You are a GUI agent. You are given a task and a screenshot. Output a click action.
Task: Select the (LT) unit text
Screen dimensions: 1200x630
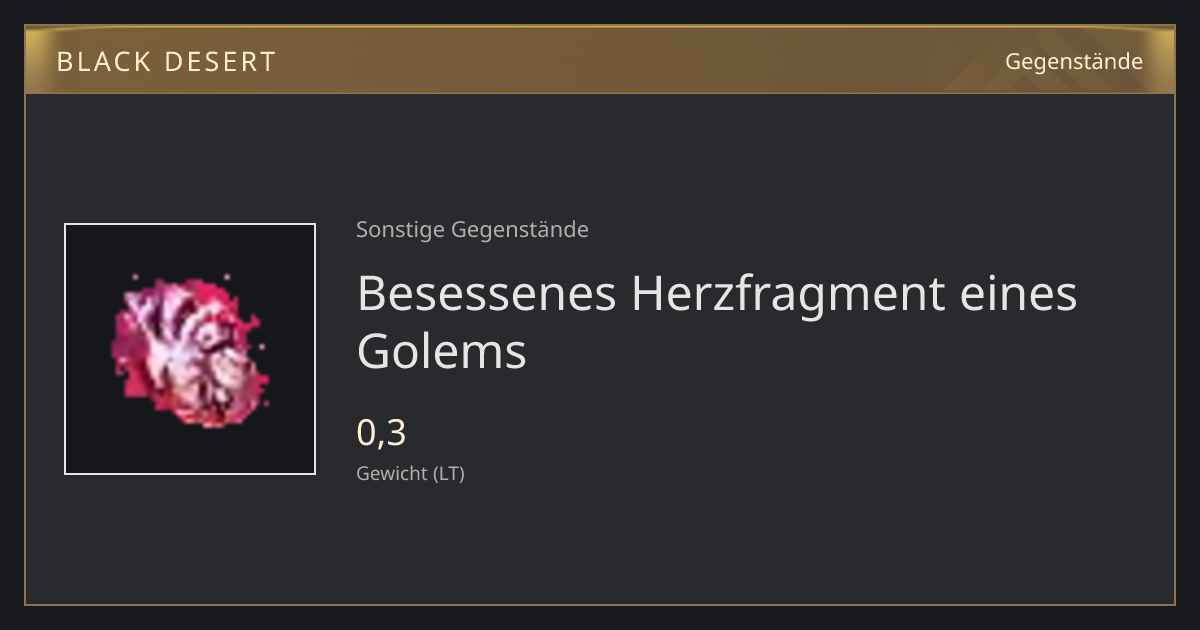click(449, 474)
